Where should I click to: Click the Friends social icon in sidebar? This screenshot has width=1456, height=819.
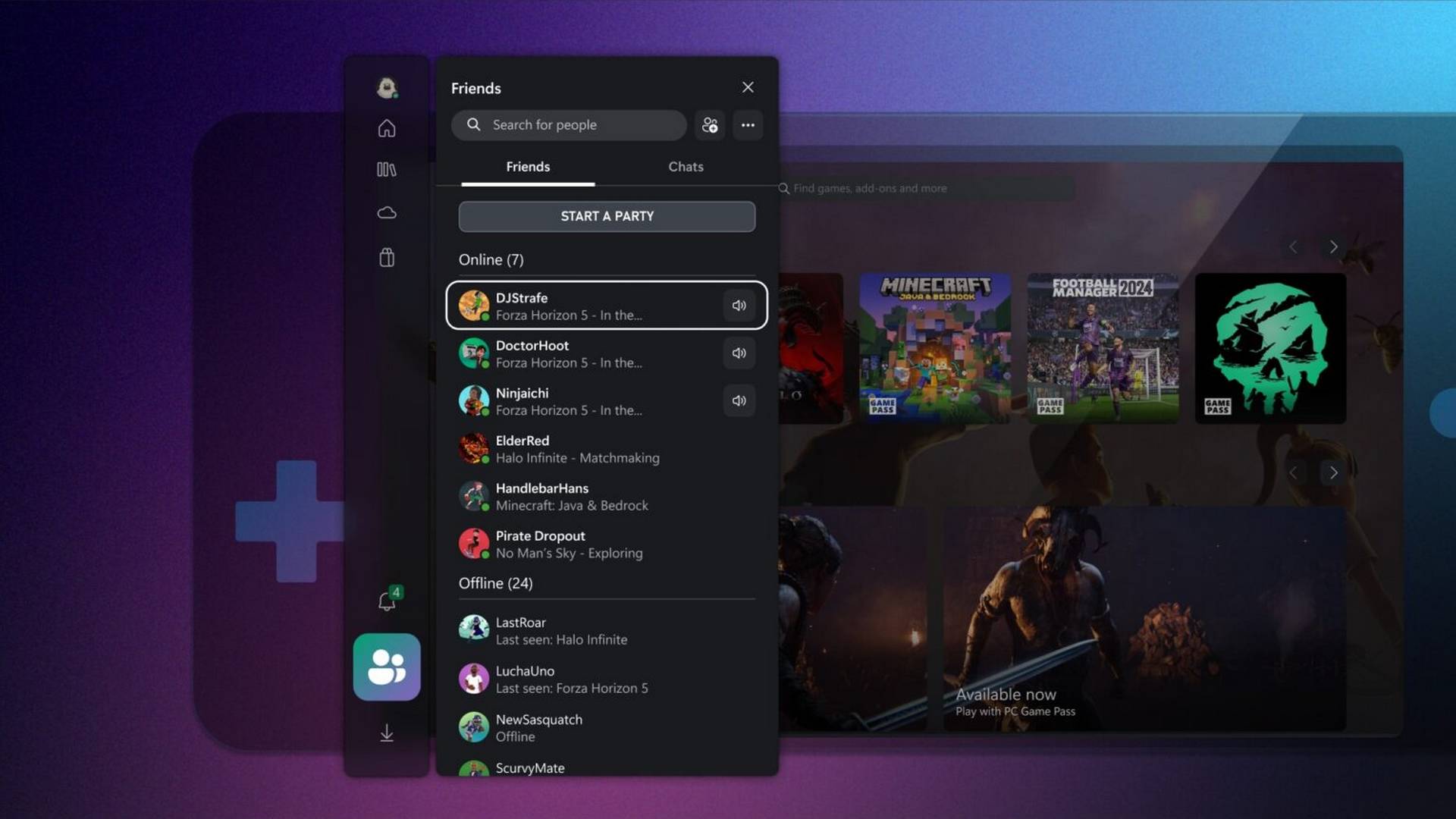pyautogui.click(x=387, y=667)
